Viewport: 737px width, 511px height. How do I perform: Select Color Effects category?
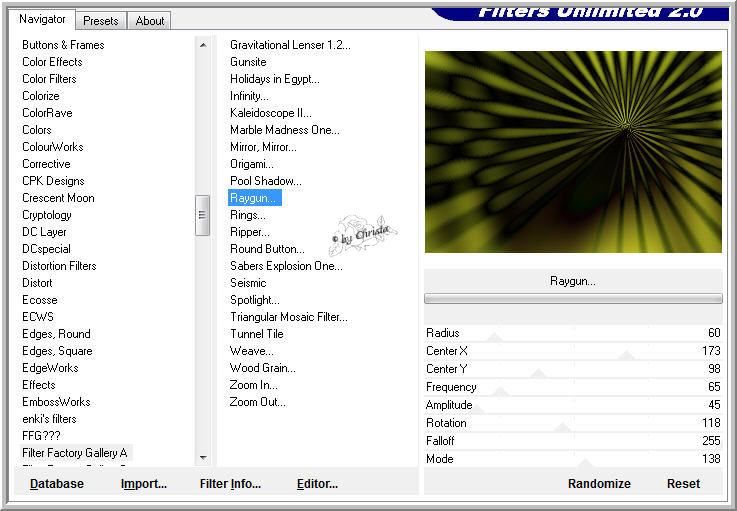pos(52,62)
